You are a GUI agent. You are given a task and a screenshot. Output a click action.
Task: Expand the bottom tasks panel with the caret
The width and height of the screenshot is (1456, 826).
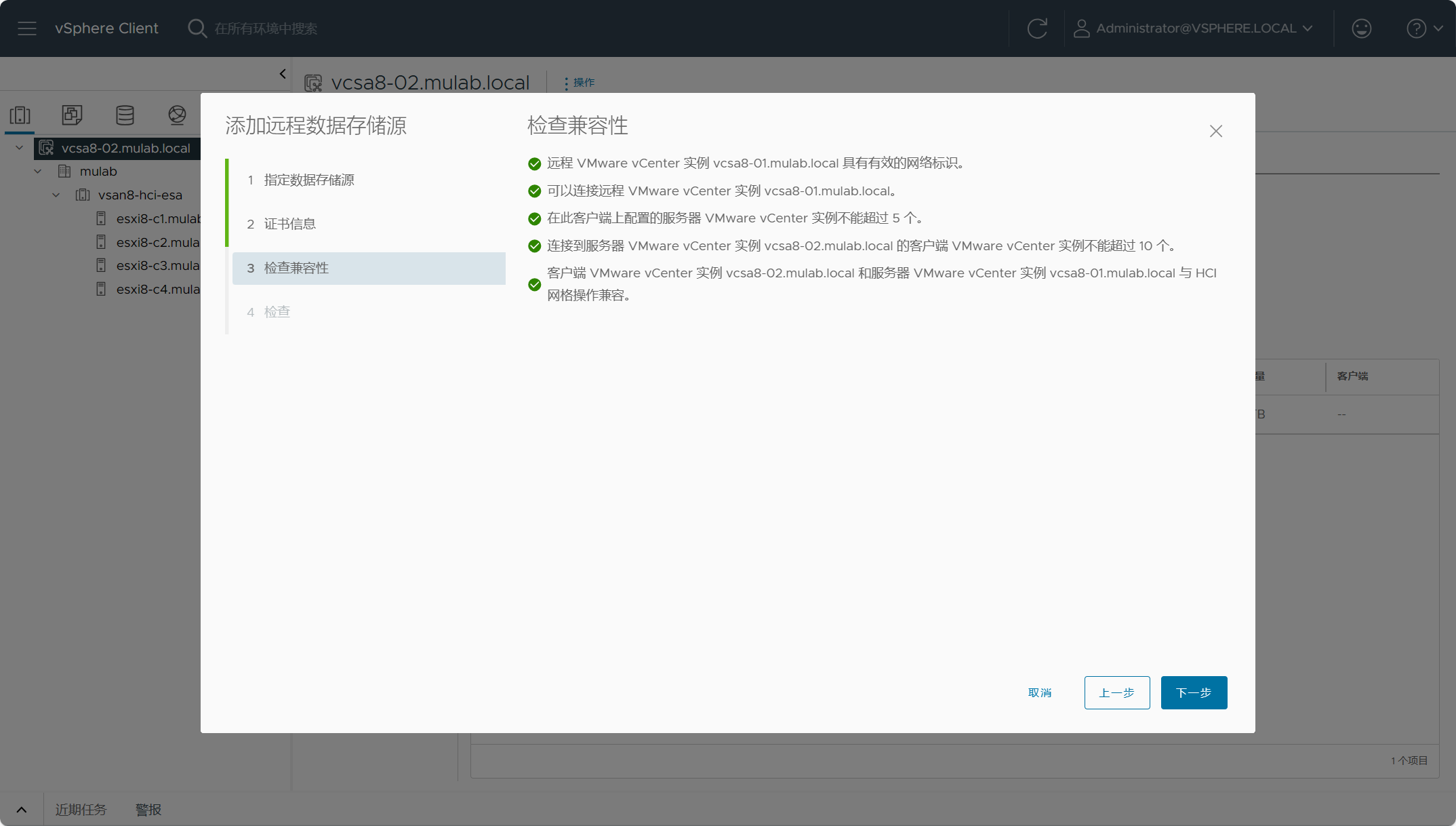(x=22, y=810)
